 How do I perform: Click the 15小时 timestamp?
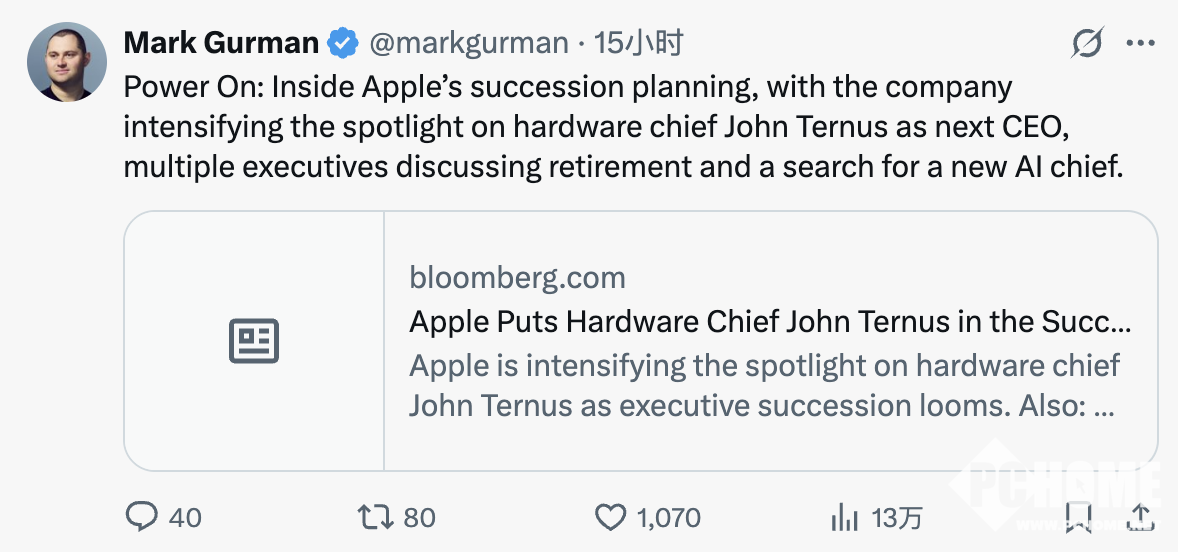click(x=639, y=43)
